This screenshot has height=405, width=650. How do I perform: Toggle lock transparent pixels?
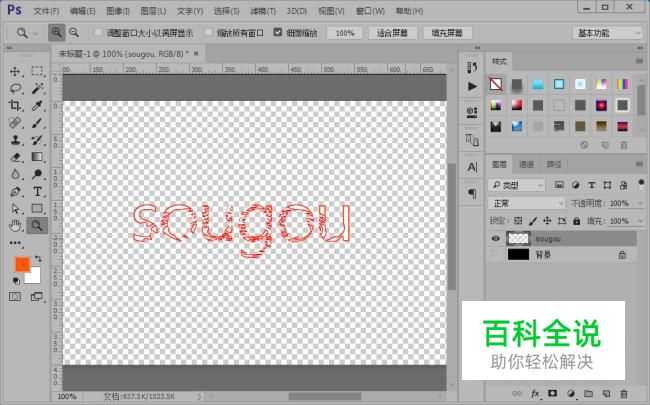tap(518, 221)
